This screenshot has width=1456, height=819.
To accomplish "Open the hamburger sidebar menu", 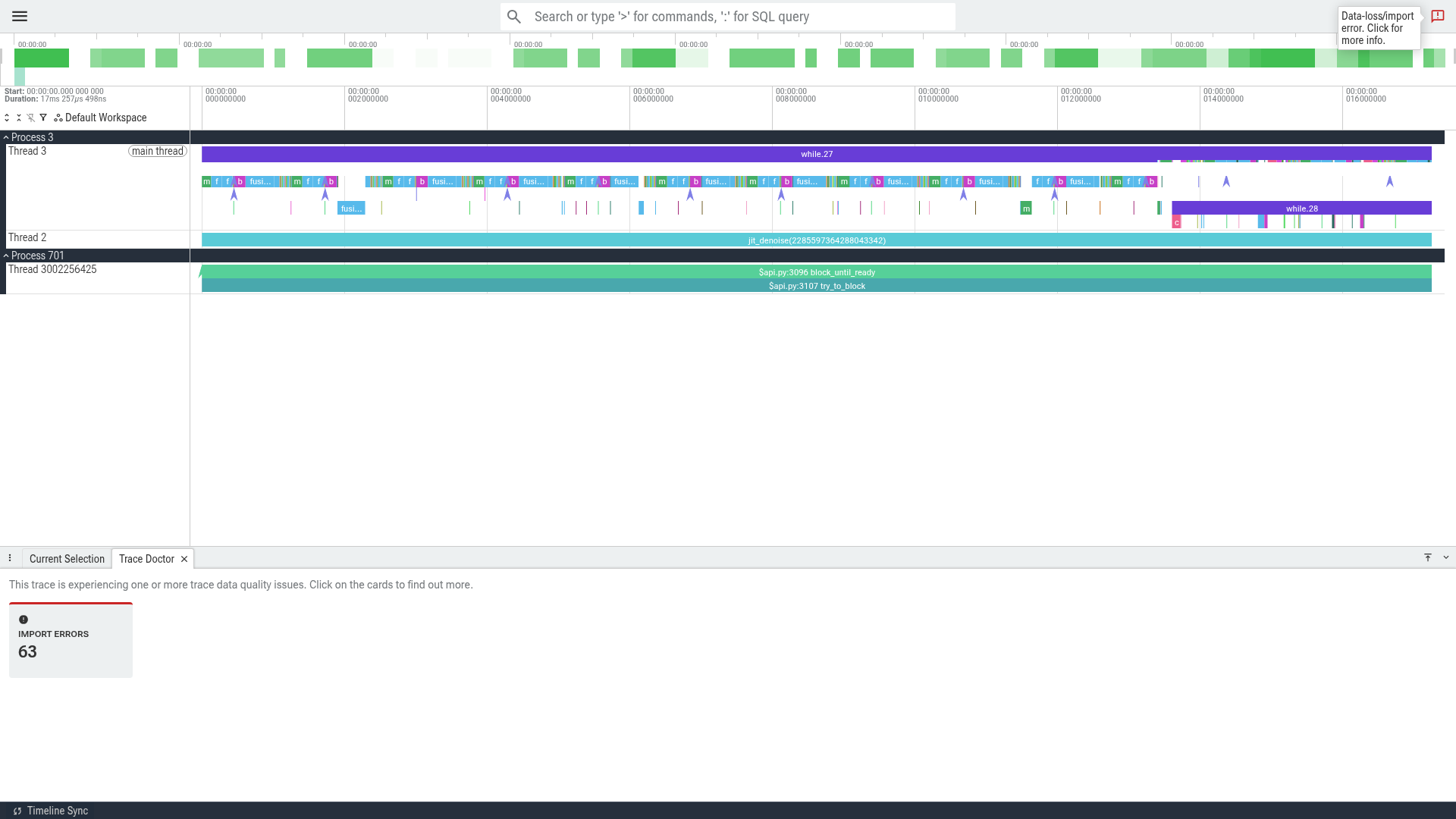I will tap(20, 16).
